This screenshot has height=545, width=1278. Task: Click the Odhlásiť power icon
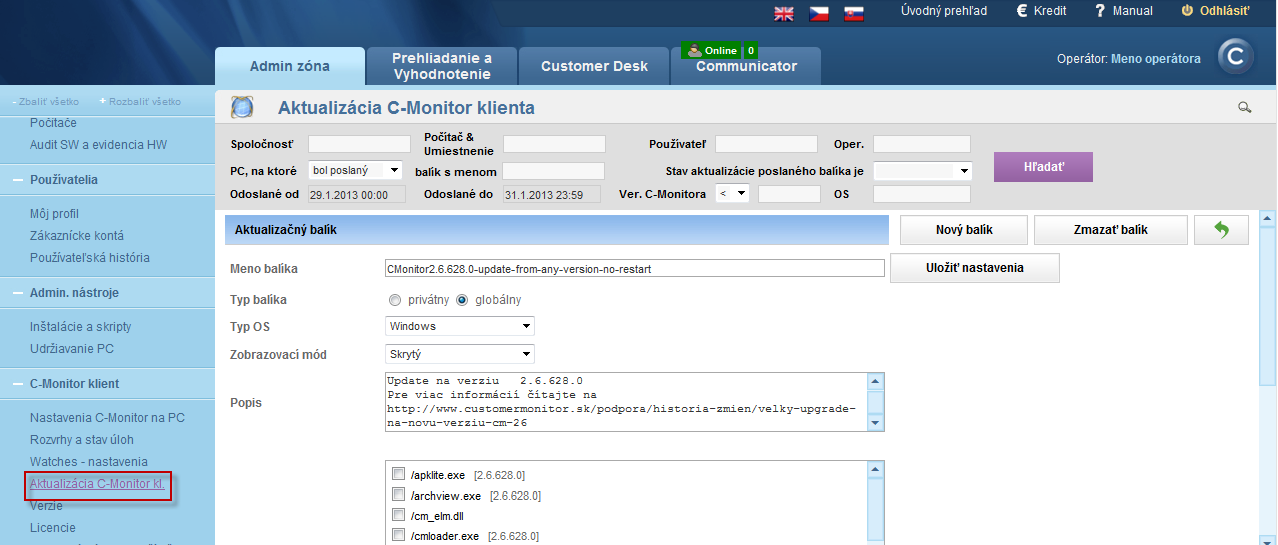pos(1187,11)
